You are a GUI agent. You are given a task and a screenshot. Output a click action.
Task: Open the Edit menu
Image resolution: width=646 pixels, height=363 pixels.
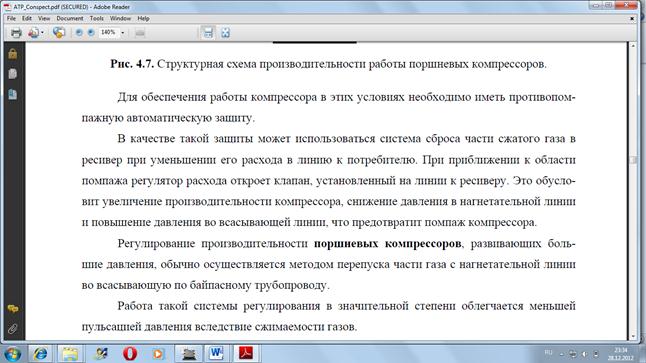(x=27, y=19)
